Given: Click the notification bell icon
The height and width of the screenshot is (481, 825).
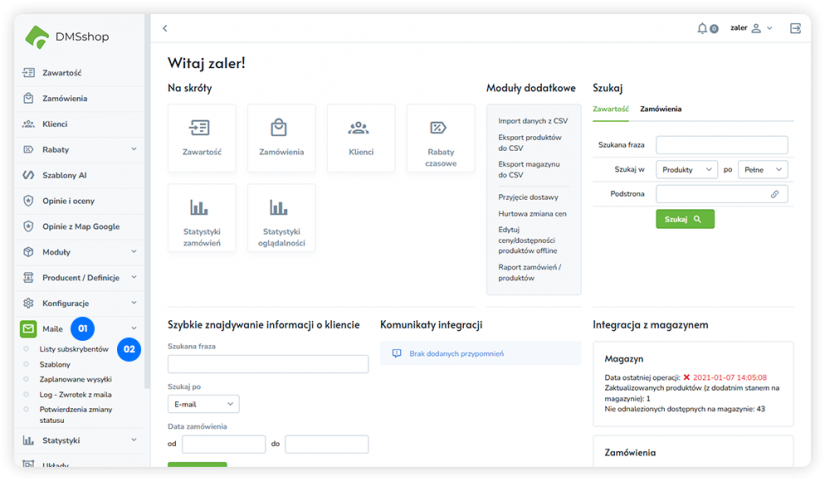Looking at the screenshot, I should point(703,28).
